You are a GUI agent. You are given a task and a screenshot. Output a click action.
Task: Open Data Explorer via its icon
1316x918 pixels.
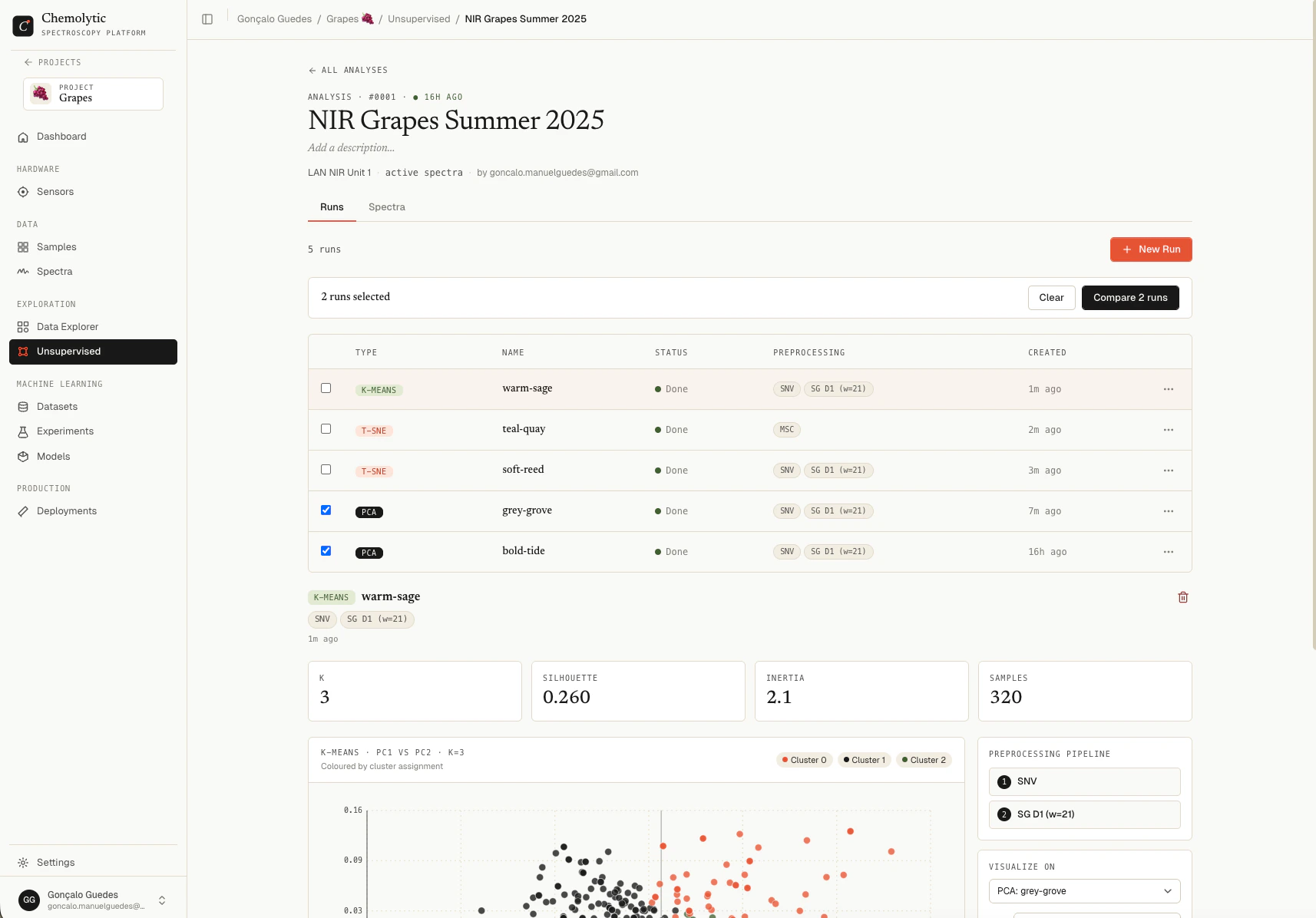tap(23, 327)
